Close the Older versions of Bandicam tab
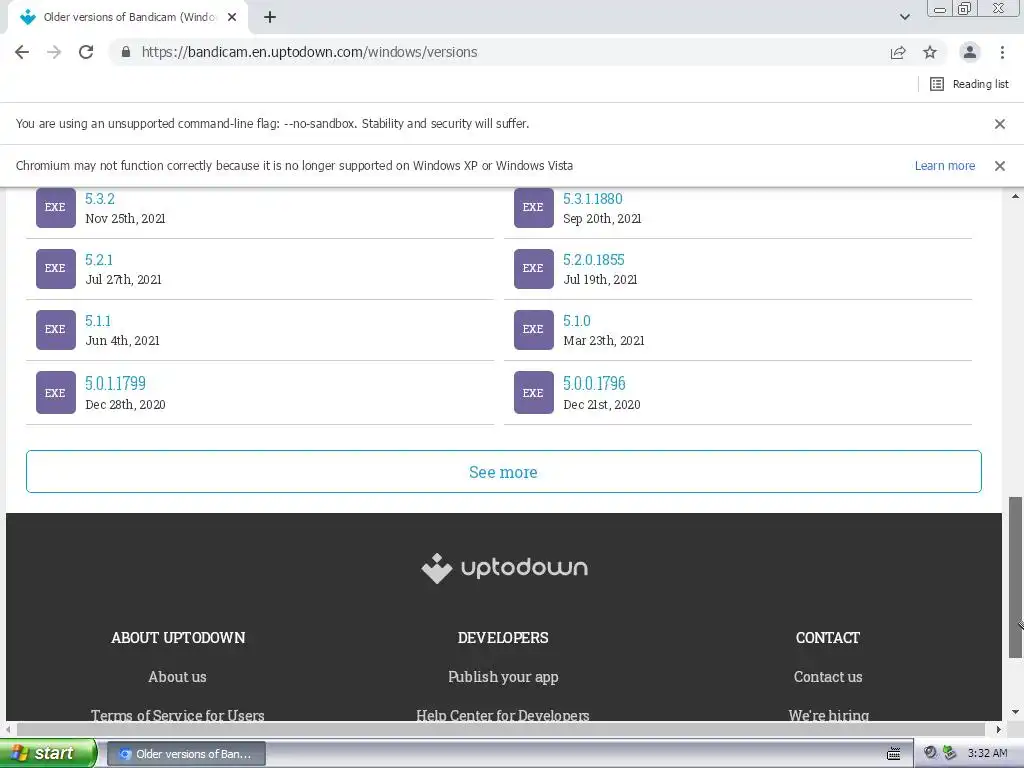This screenshot has width=1024, height=768. click(x=232, y=18)
